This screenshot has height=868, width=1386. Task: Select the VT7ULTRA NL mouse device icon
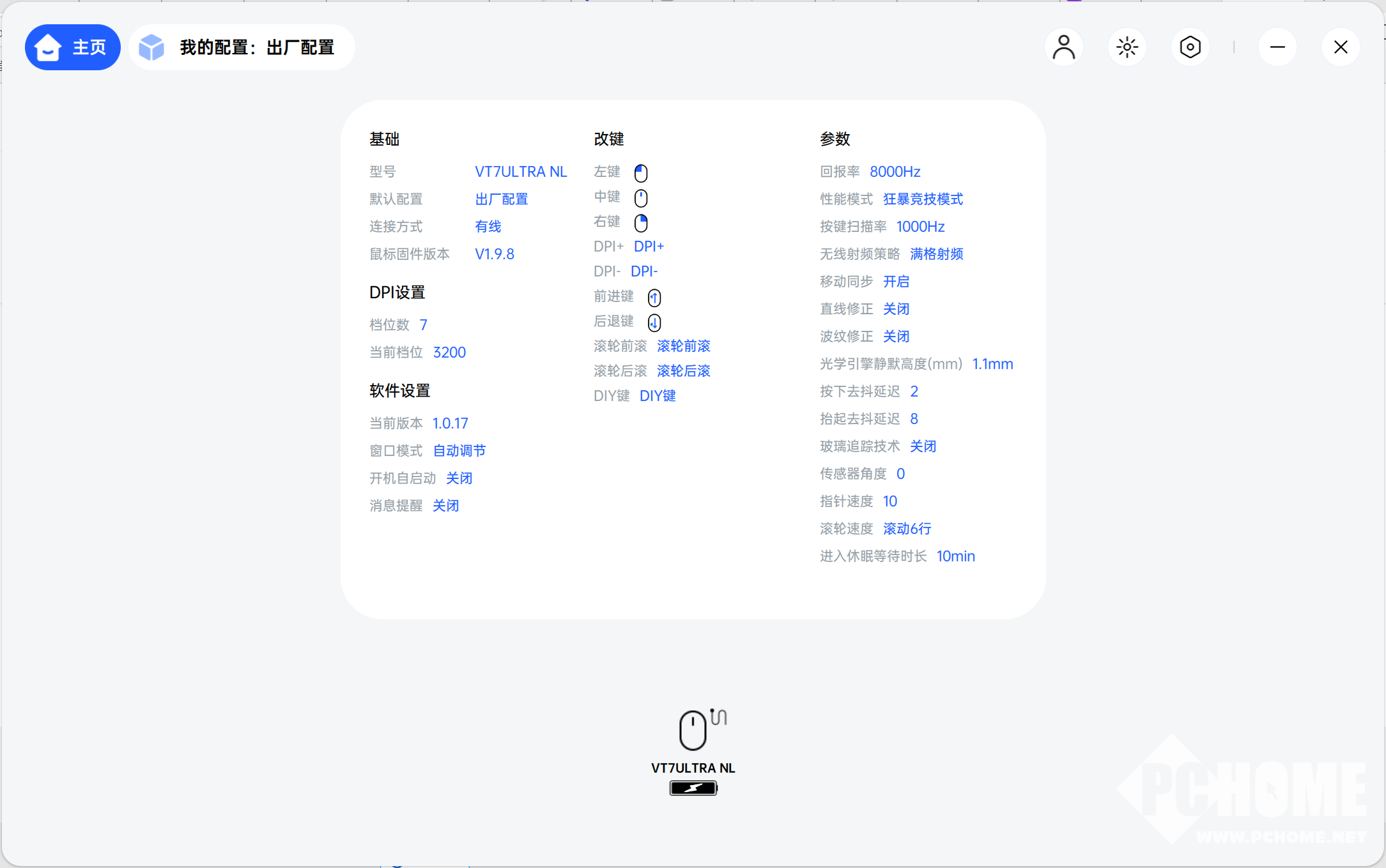(693, 730)
